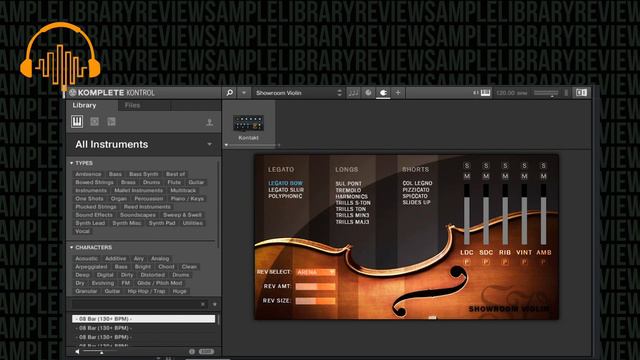
Task: Solo the RIB mic channel
Action: tap(505, 166)
